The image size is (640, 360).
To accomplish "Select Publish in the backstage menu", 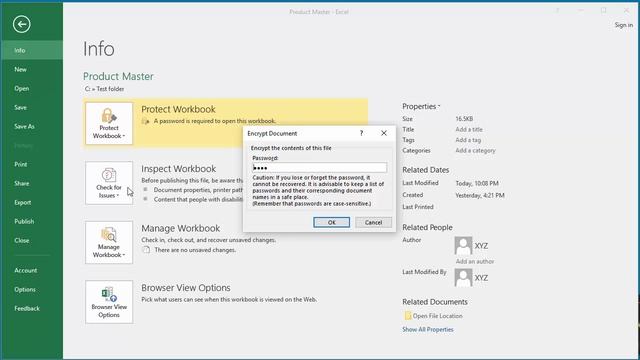I will click(x=32, y=221).
